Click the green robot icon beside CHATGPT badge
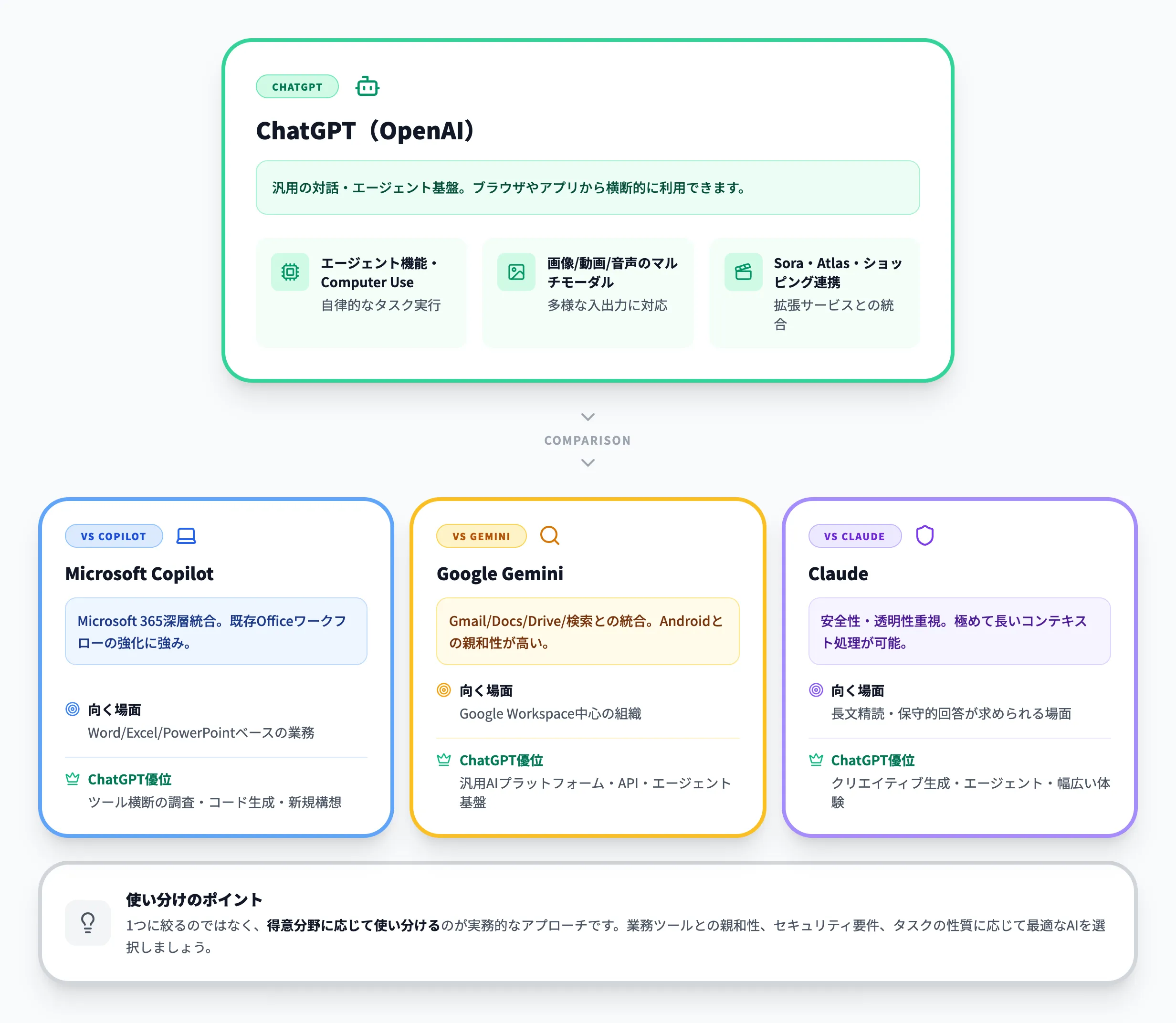This screenshot has width=1176, height=1023. tap(367, 86)
